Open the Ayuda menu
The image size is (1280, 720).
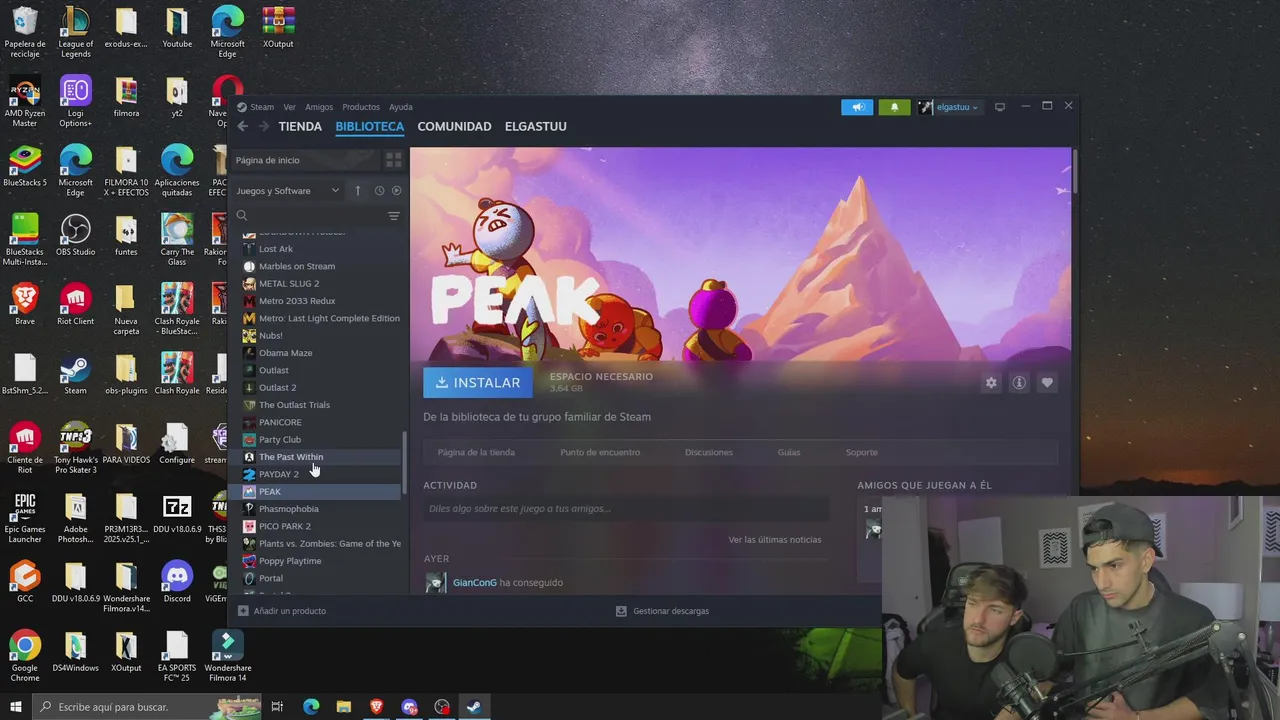[x=400, y=107]
